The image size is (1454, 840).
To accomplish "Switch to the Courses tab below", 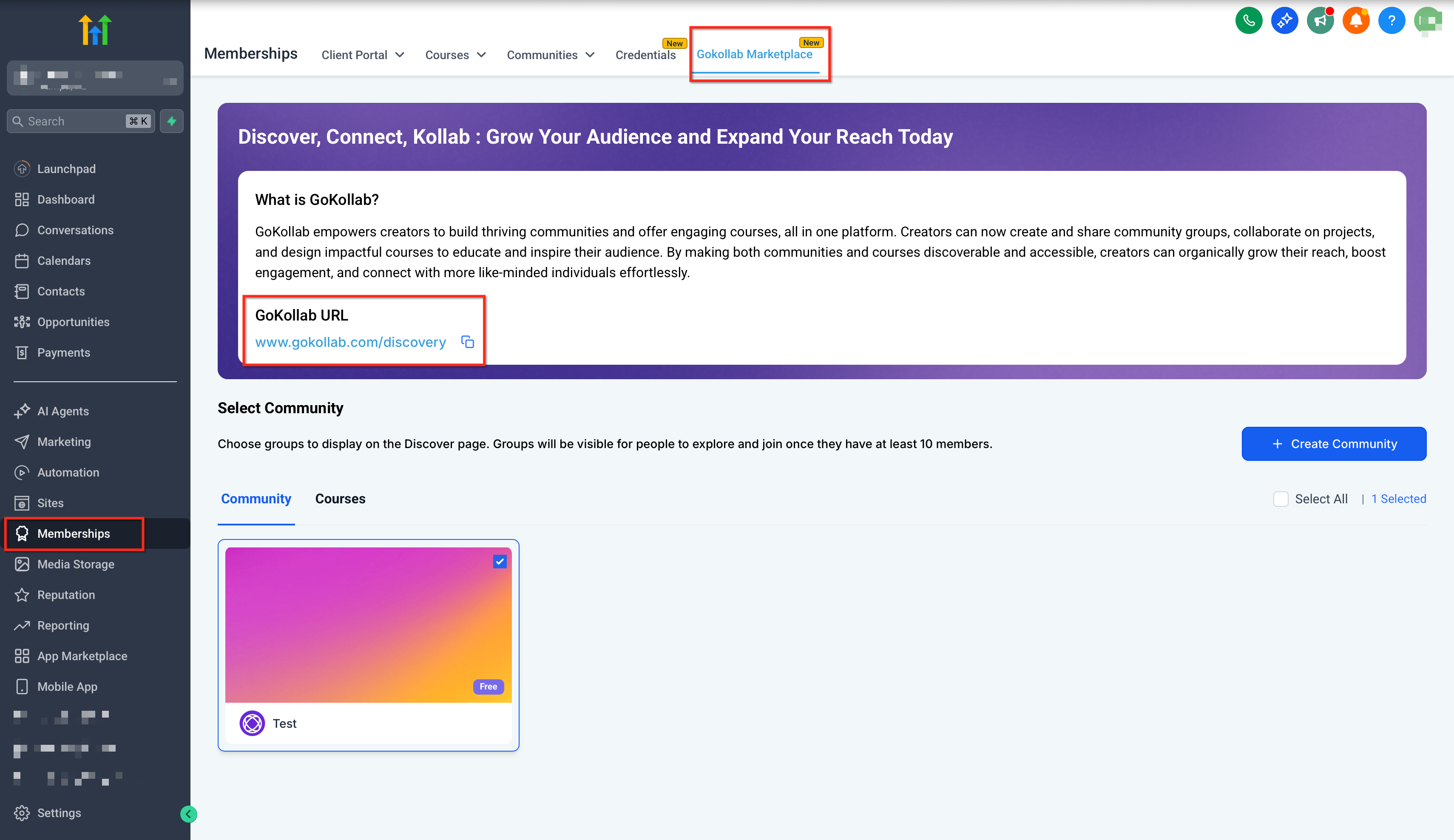I will 340,499.
